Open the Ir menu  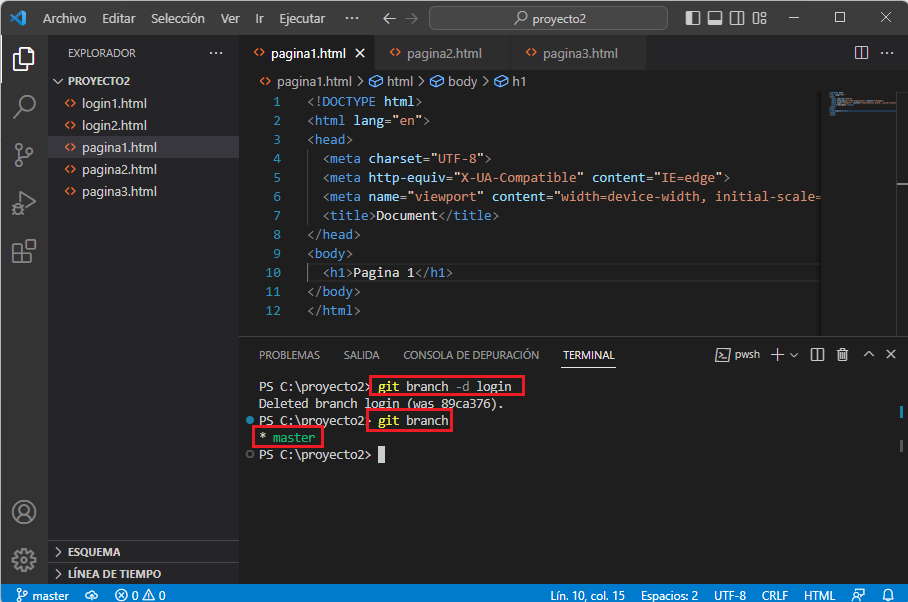click(x=259, y=19)
